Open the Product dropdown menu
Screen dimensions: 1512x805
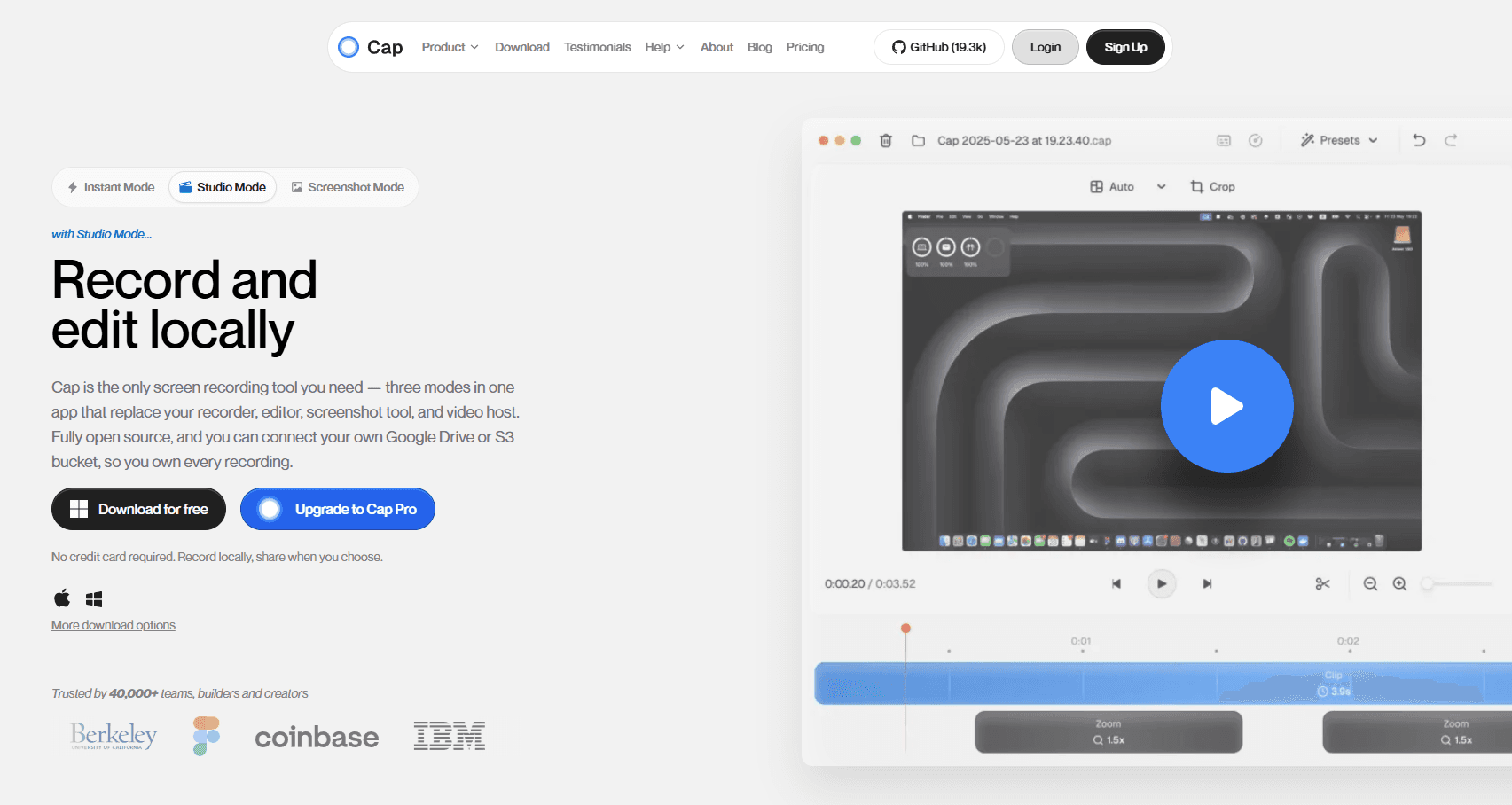coord(450,47)
